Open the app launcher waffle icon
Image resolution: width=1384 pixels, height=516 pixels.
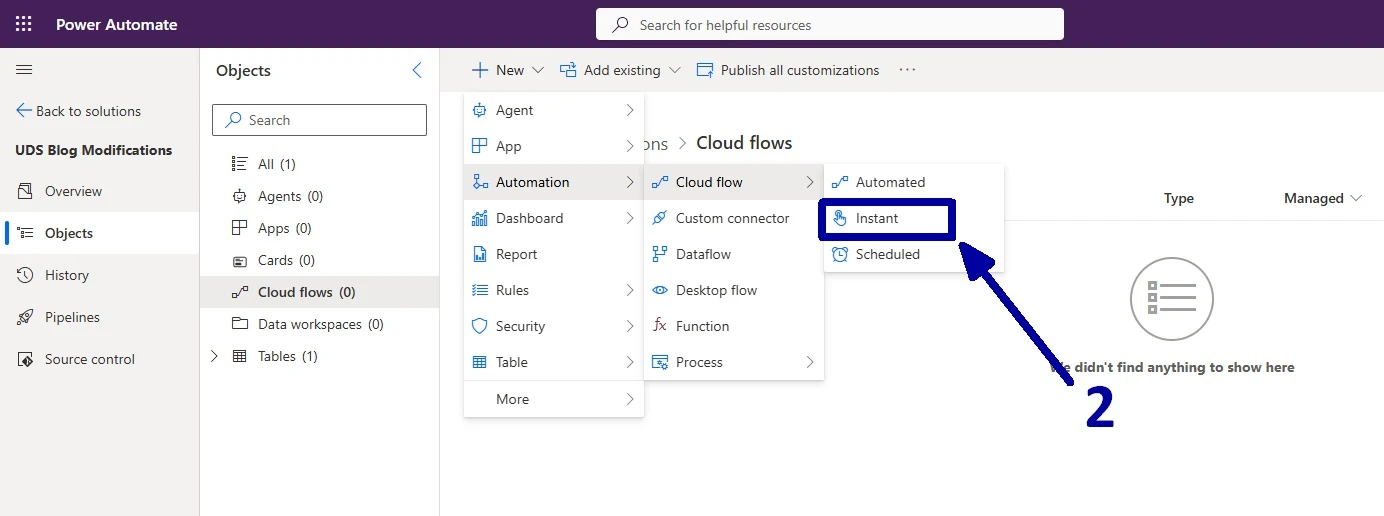pos(24,24)
